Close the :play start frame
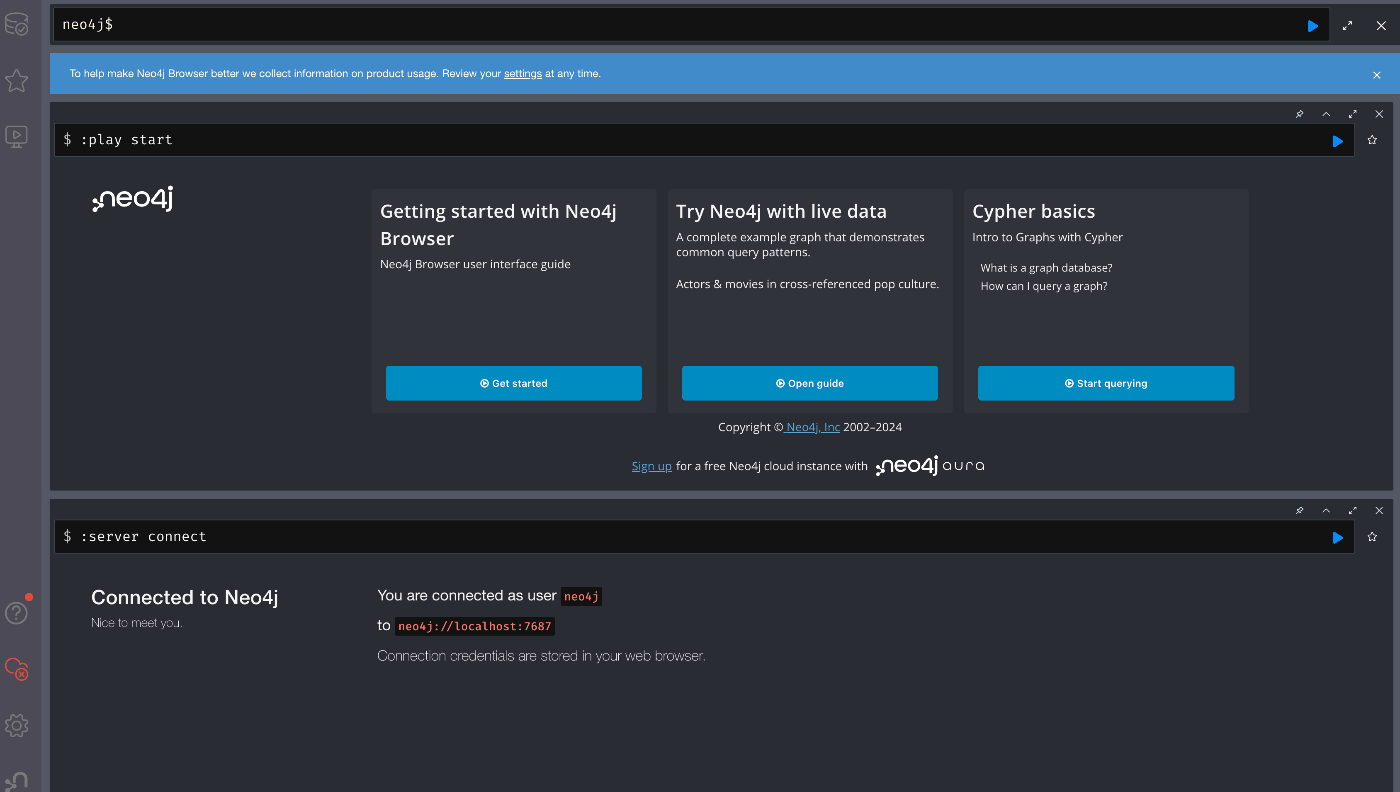This screenshot has height=792, width=1400. (x=1379, y=114)
